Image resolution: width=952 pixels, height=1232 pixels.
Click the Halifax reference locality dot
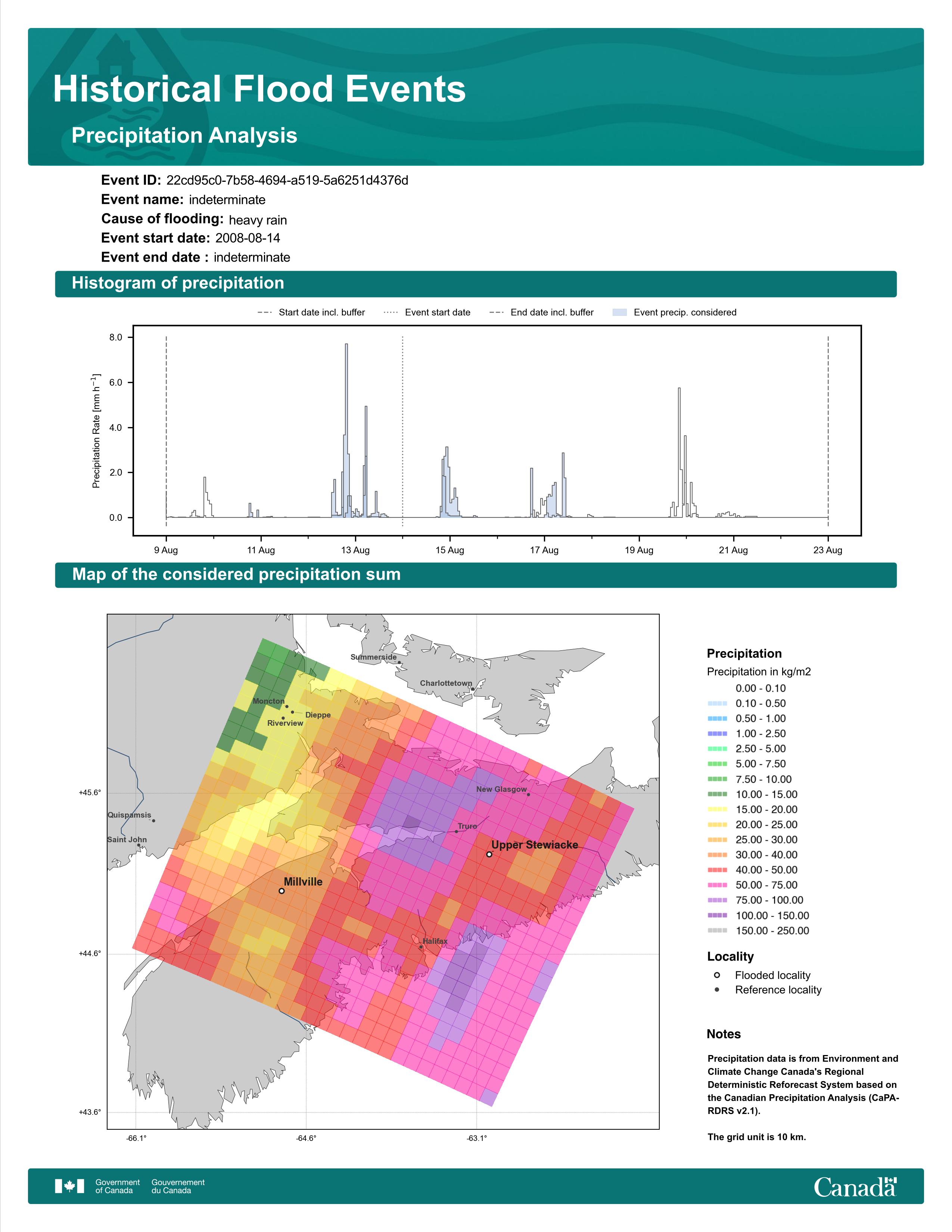pyautogui.click(x=421, y=947)
